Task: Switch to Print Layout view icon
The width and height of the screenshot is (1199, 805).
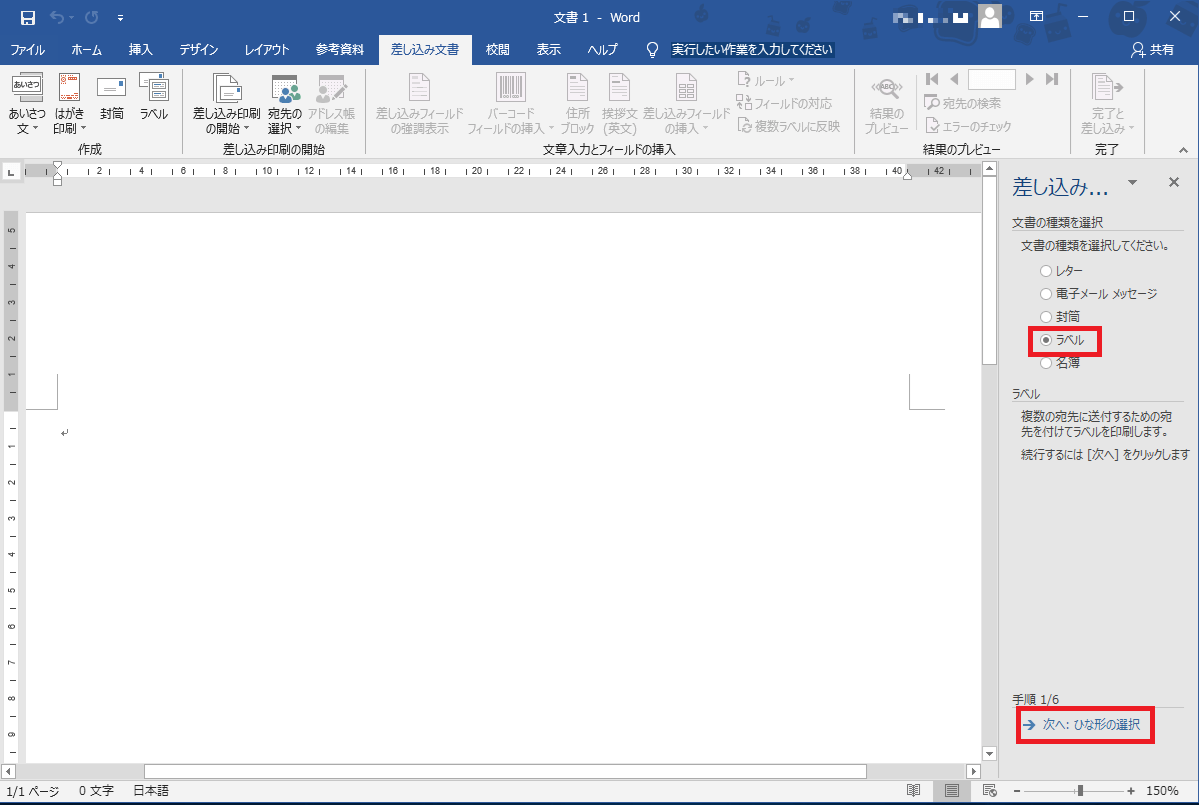Action: [952, 791]
